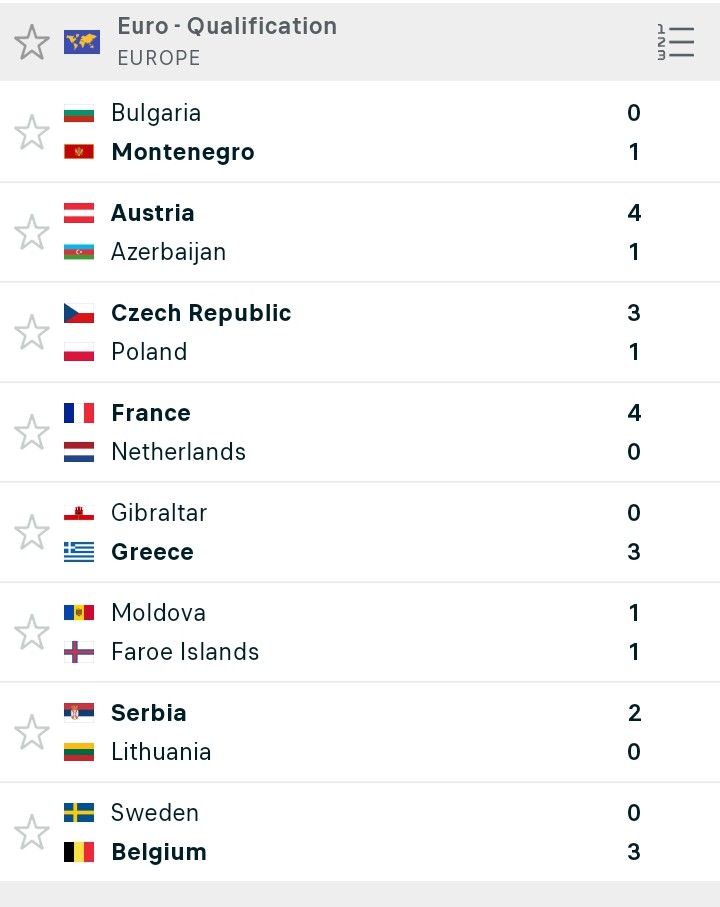Select the Faroe Islands team name

click(x=185, y=652)
